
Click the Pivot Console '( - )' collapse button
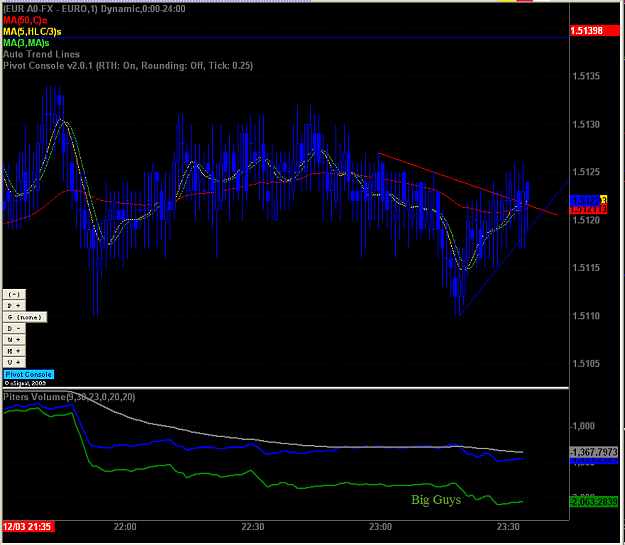coord(14,294)
